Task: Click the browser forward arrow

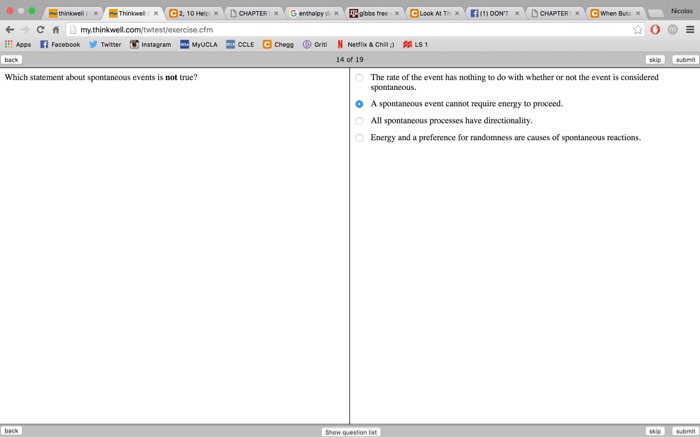Action: point(25,29)
